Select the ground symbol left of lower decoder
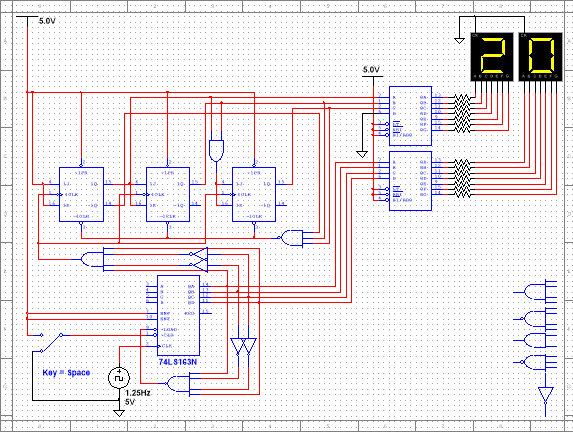573x432 pixels. (x=362, y=154)
